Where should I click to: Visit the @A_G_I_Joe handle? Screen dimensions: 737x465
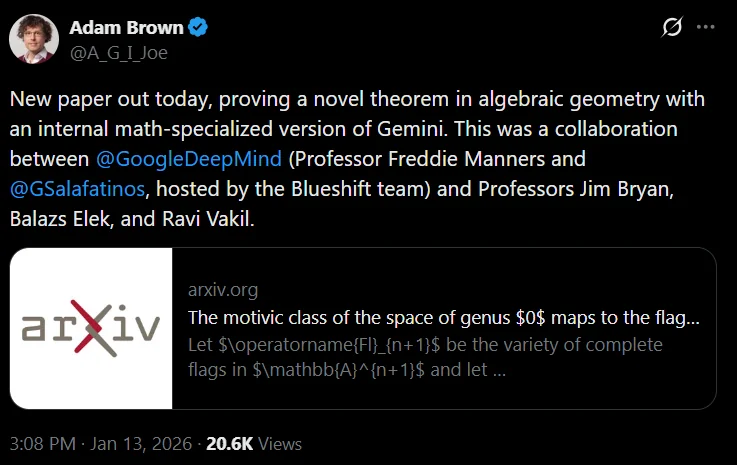coord(118,53)
